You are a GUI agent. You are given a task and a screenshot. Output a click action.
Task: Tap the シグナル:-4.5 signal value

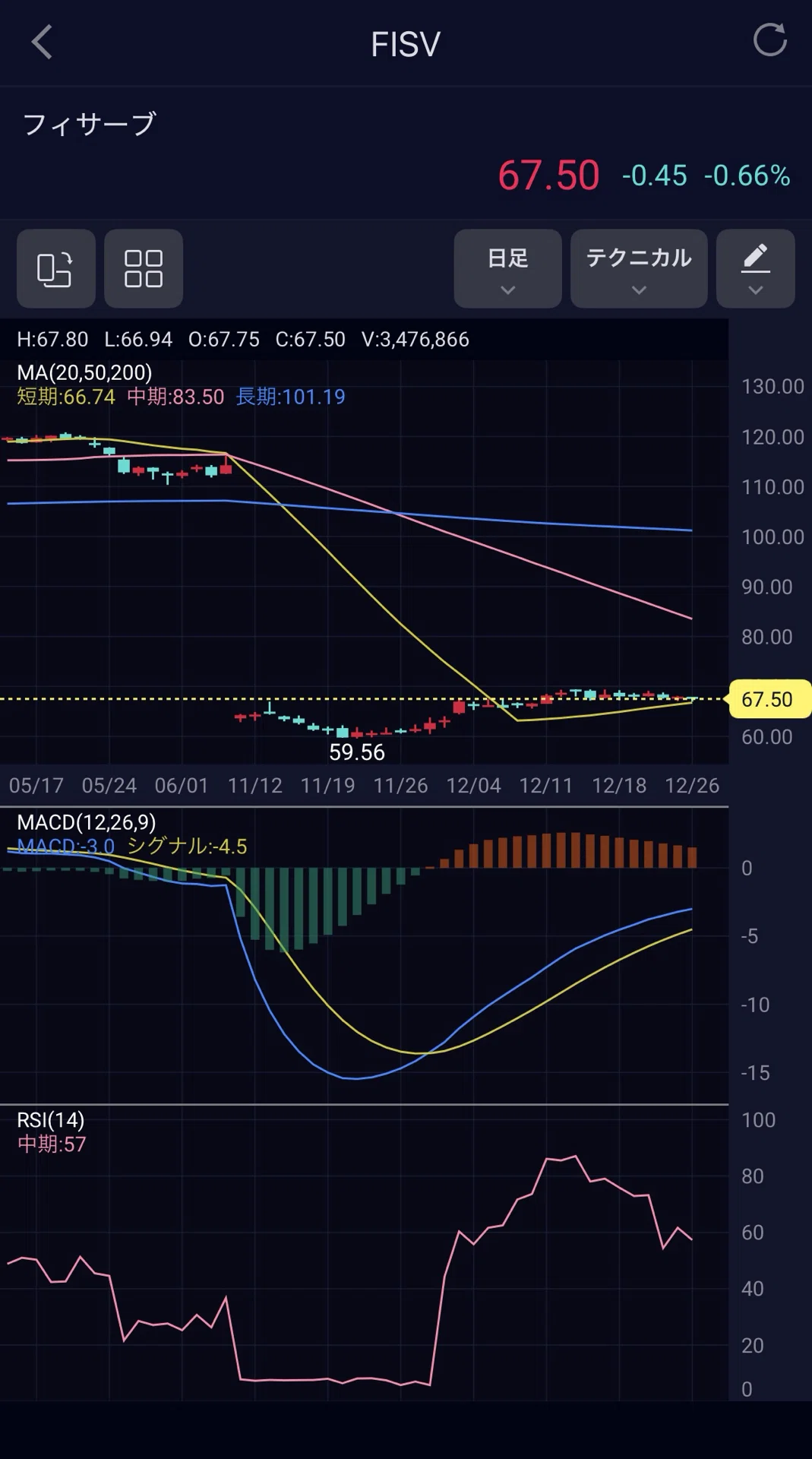187,847
